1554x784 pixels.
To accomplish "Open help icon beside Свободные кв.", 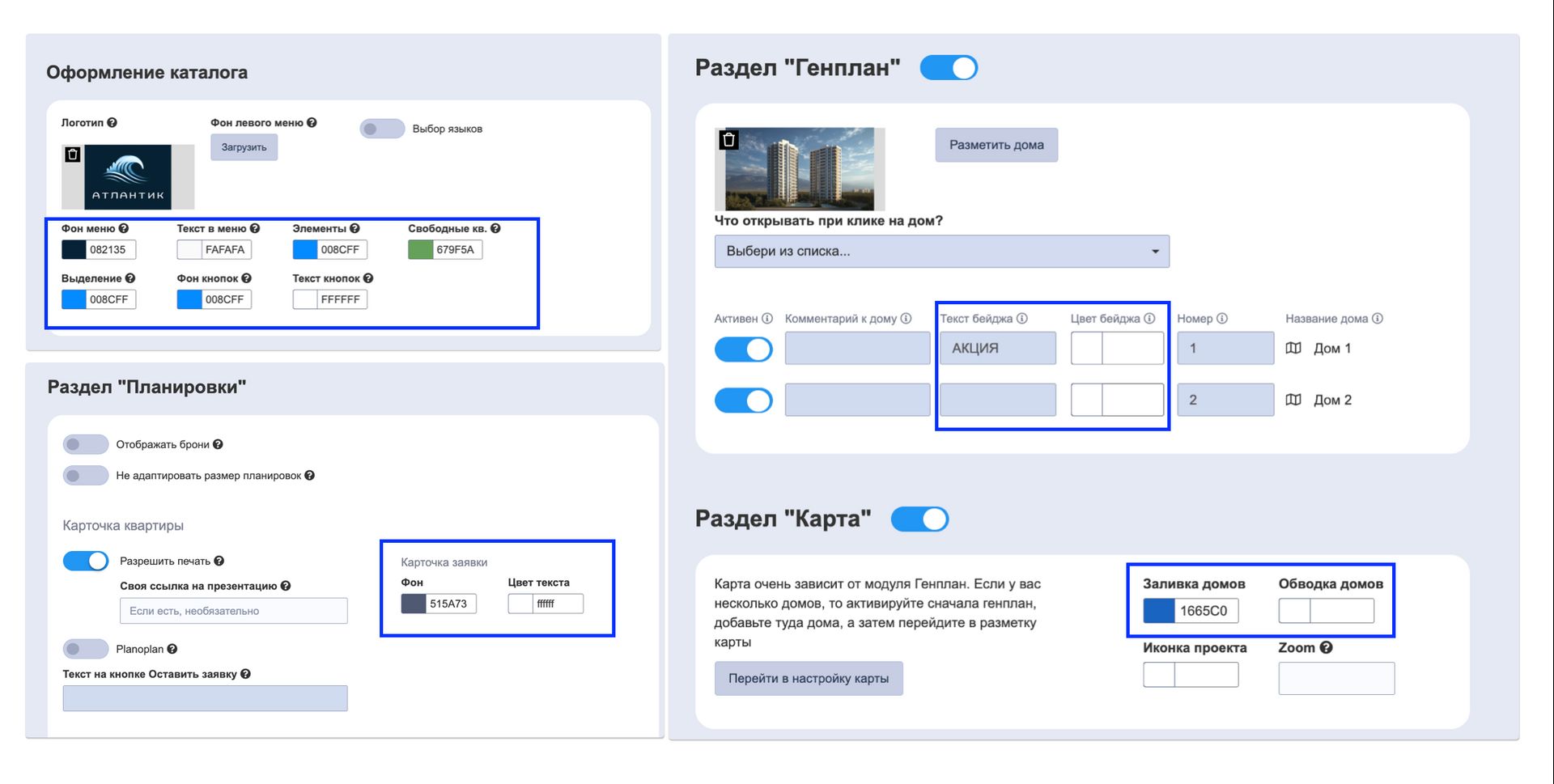I will (495, 229).
